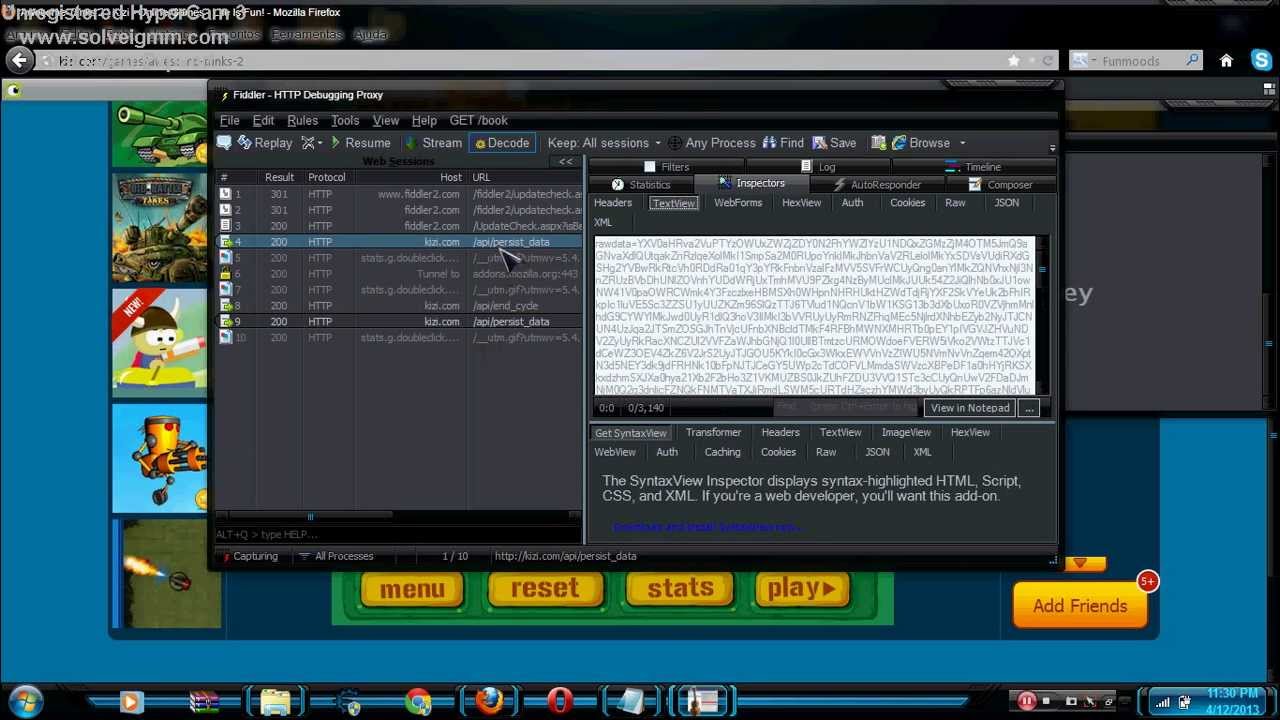Open the Help menu in Fiddler

[x=424, y=120]
